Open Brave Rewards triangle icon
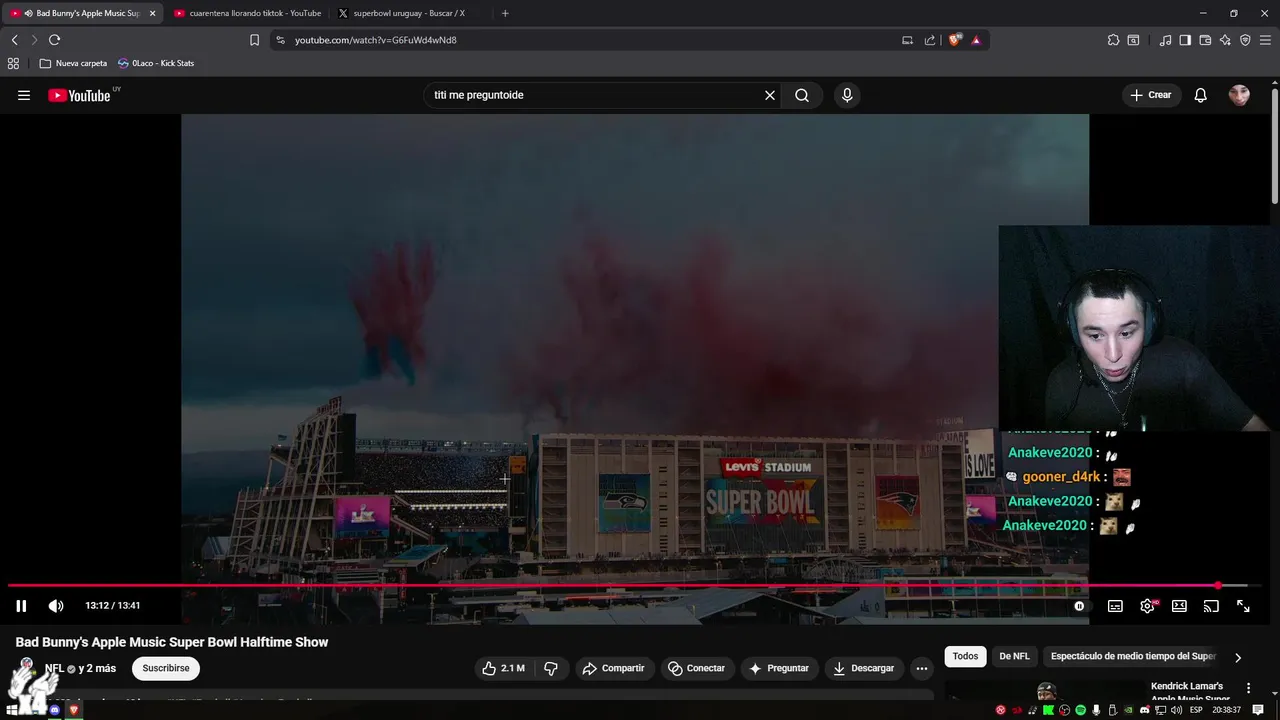Screen dimensions: 1280x720 coord(976,40)
